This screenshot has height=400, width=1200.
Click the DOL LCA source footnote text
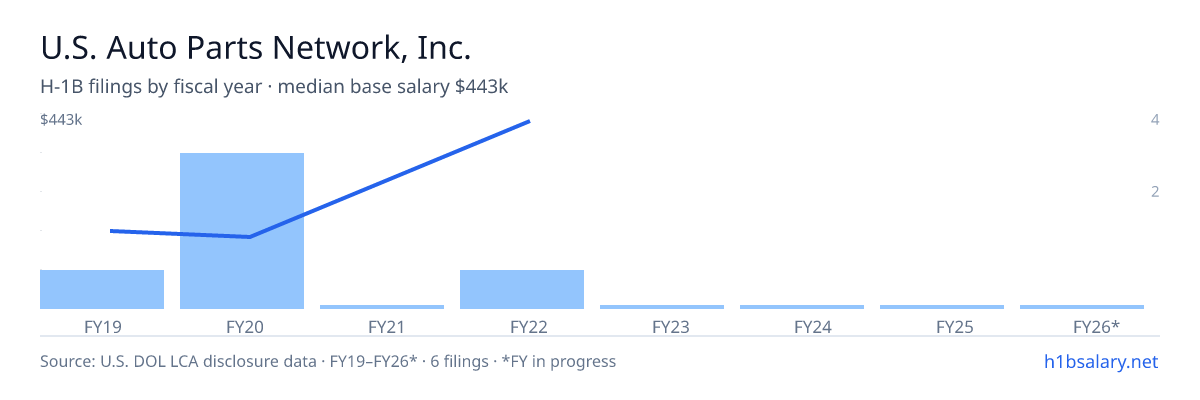328,361
